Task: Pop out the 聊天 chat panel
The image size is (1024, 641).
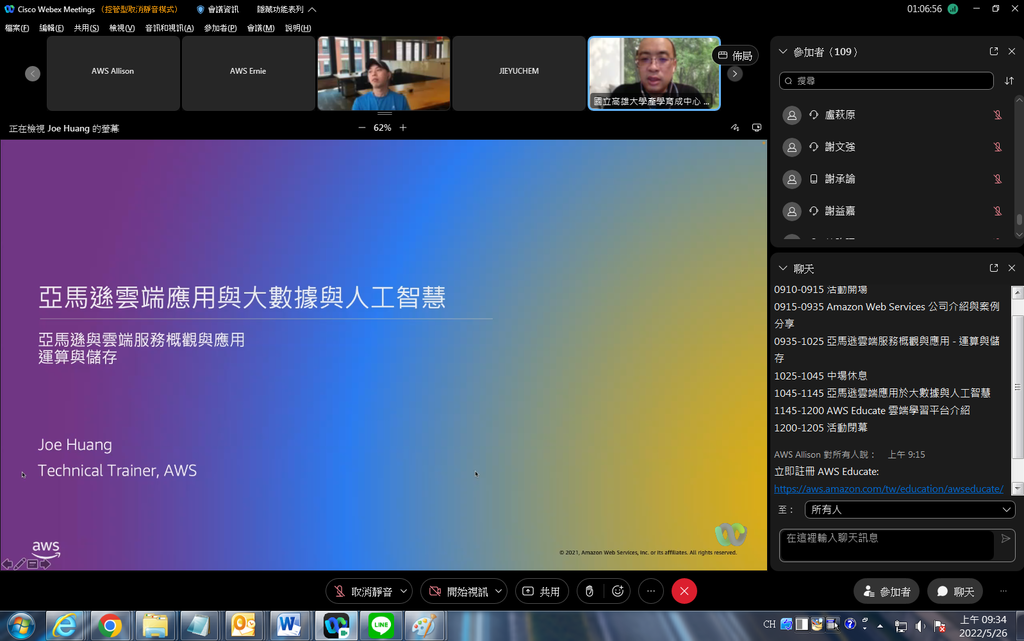Action: (993, 268)
